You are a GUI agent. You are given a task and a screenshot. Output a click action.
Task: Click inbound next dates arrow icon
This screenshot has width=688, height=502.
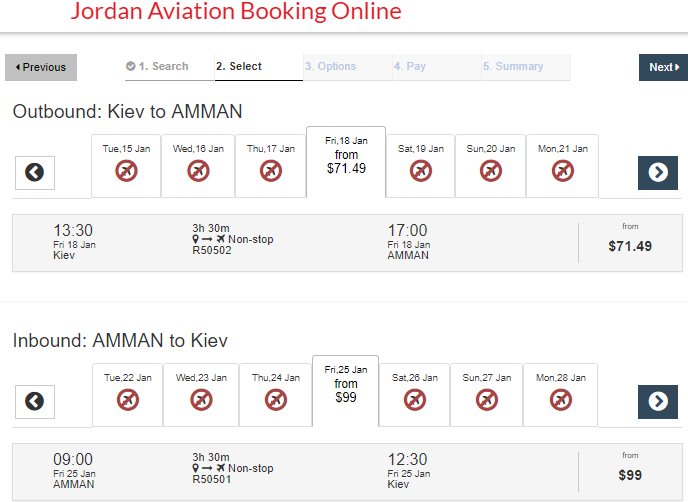[x=658, y=401]
